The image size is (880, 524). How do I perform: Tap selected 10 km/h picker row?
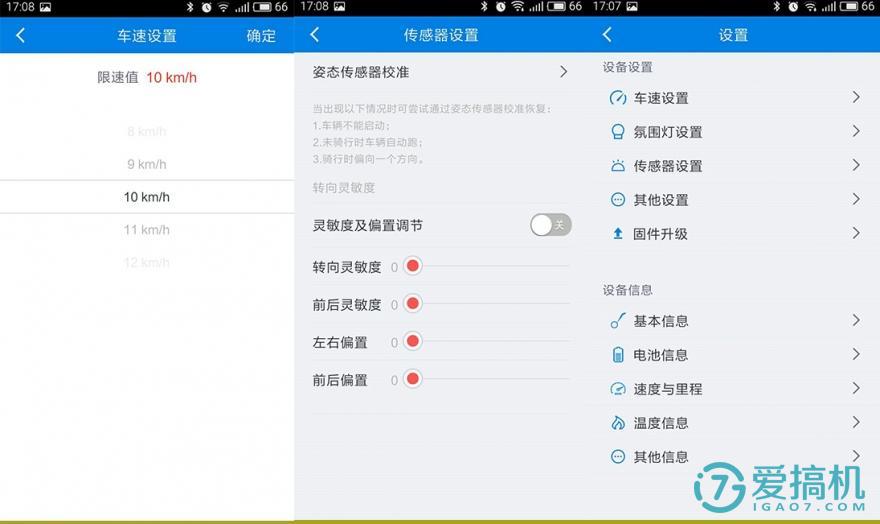tap(146, 197)
